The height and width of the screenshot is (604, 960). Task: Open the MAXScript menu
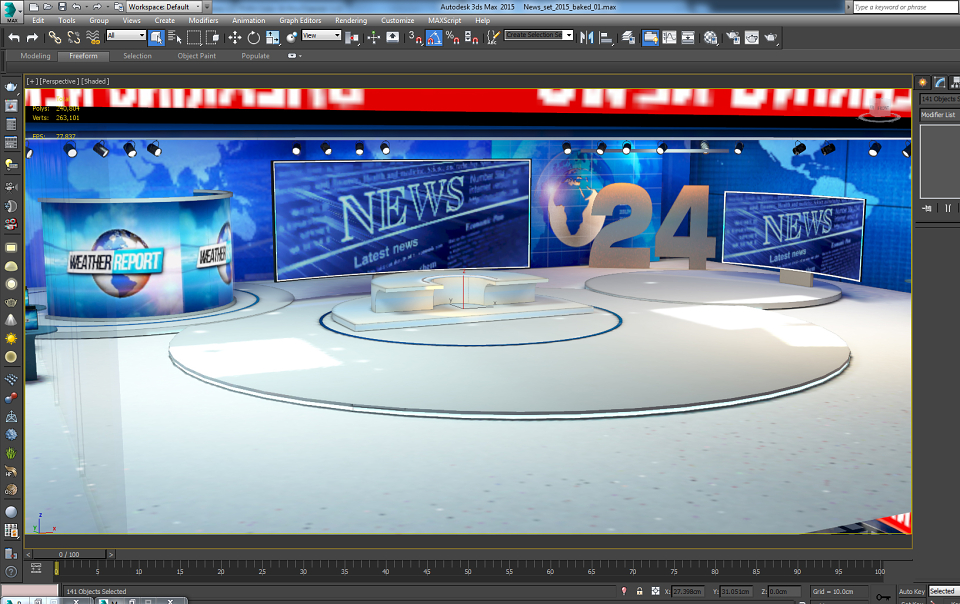[444, 20]
